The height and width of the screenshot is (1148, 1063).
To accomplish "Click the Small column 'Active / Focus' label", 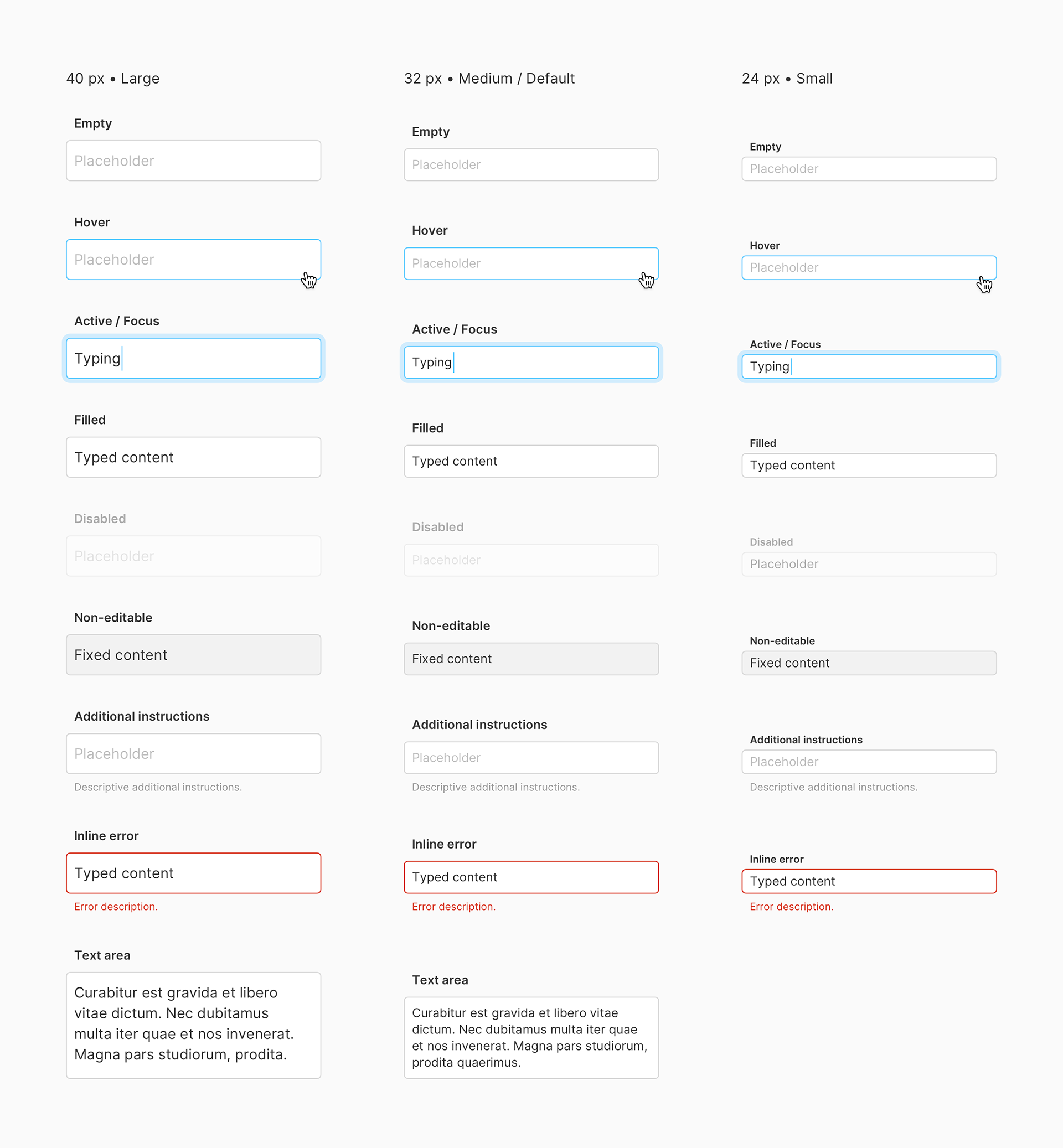I will (785, 344).
